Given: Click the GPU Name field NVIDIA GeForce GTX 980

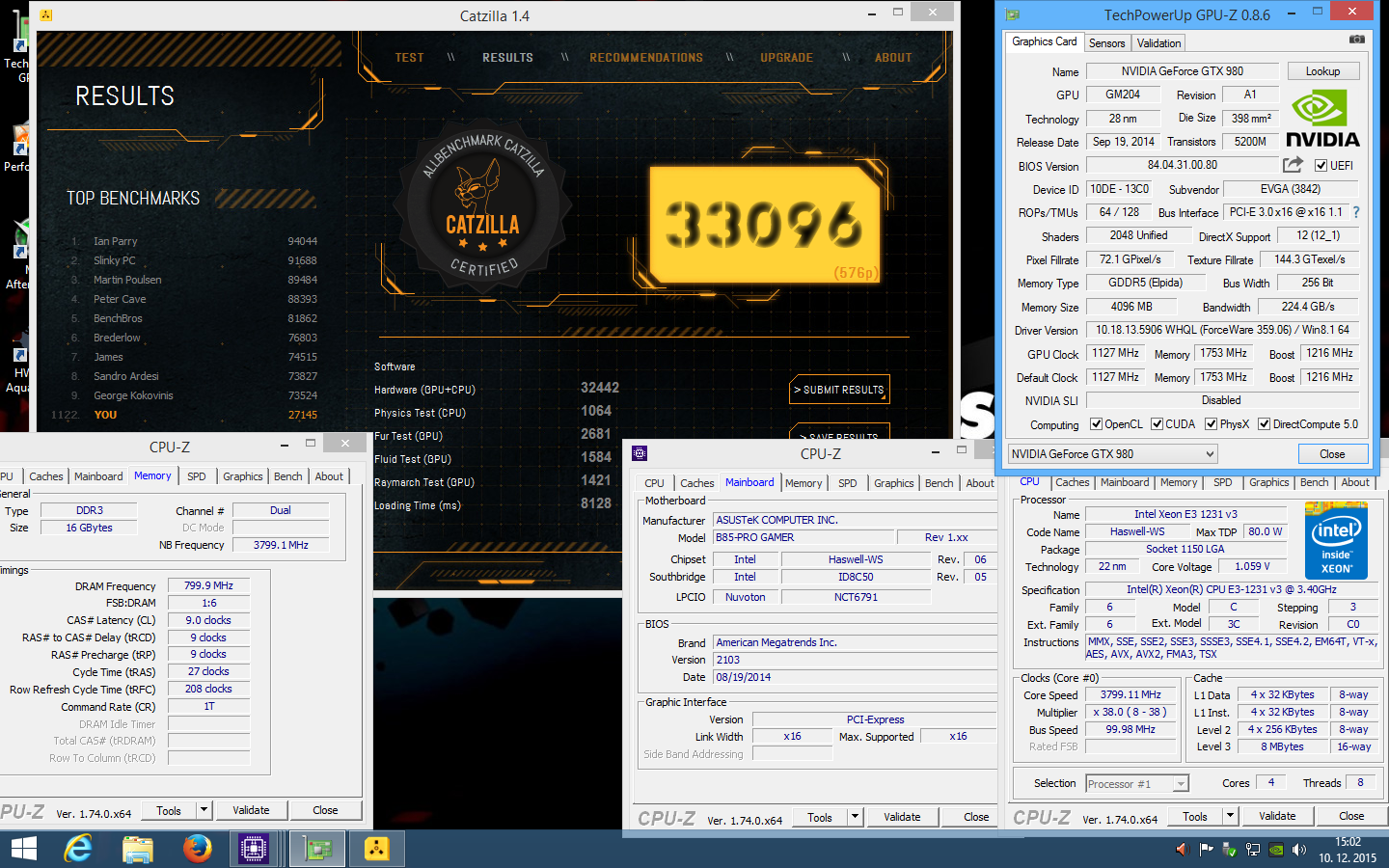Looking at the screenshot, I should click(x=1183, y=71).
